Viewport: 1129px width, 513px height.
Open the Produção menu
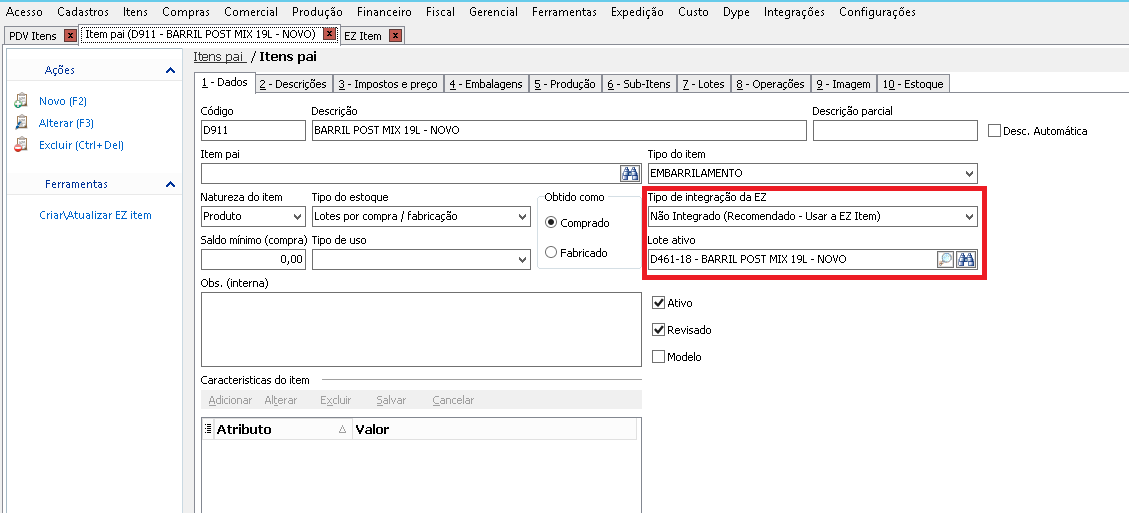click(317, 12)
